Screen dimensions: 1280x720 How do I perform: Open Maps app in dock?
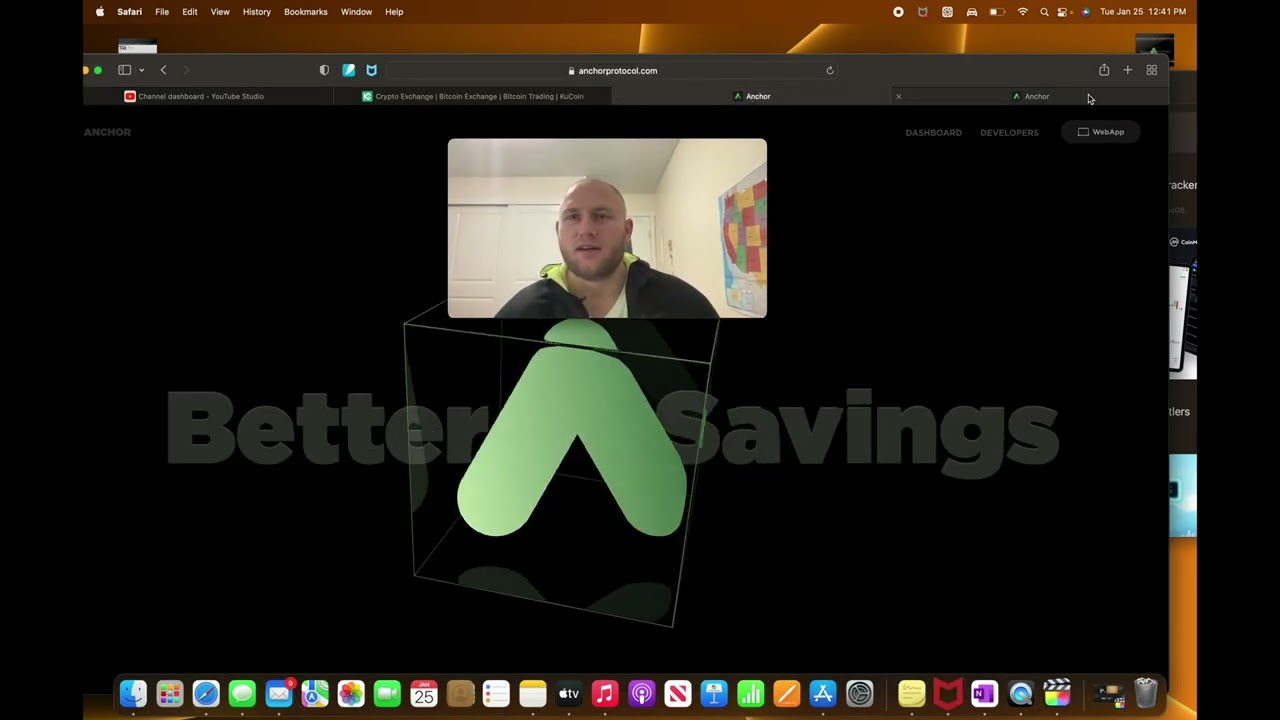pos(315,694)
